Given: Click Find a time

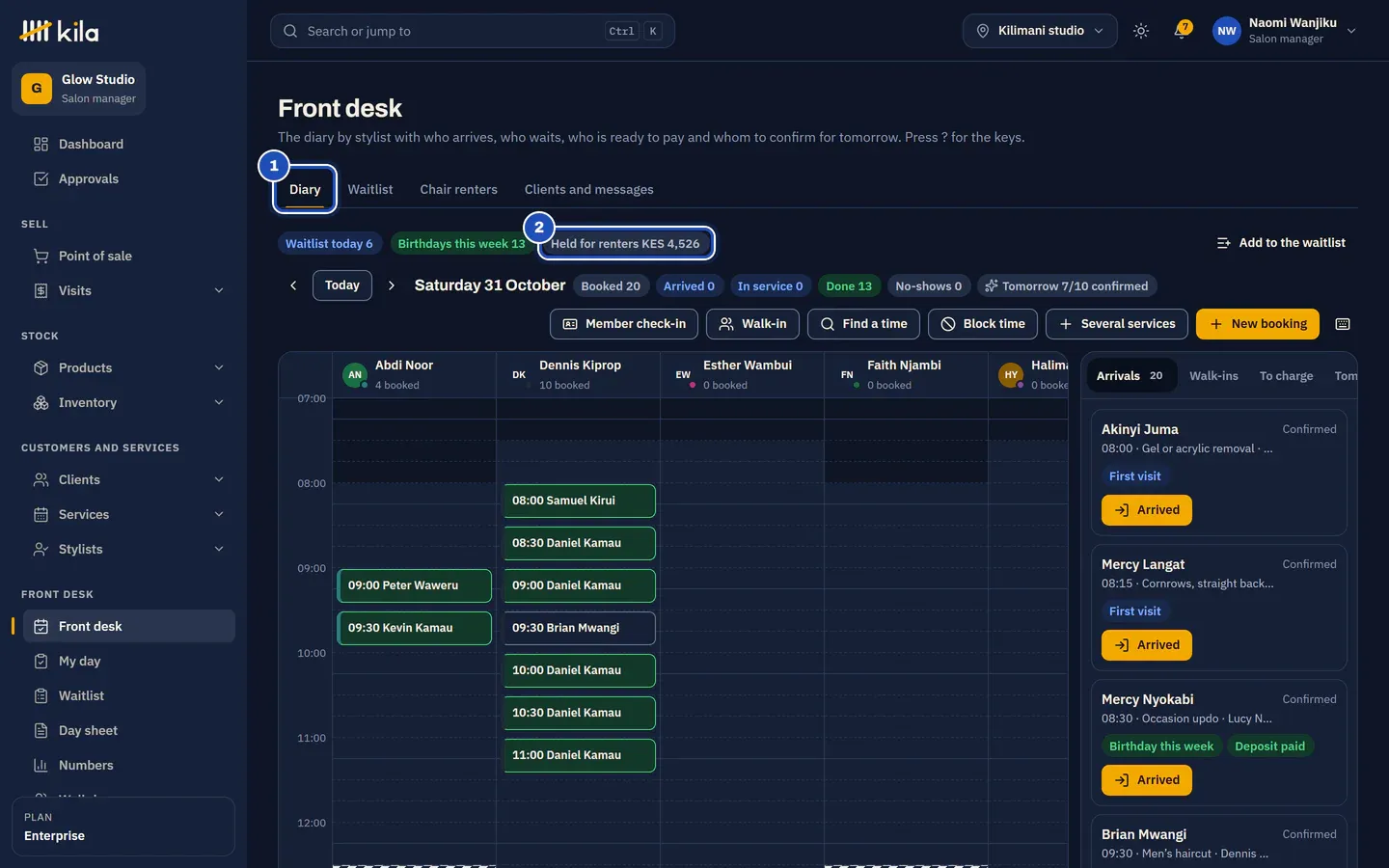Looking at the screenshot, I should tap(863, 324).
